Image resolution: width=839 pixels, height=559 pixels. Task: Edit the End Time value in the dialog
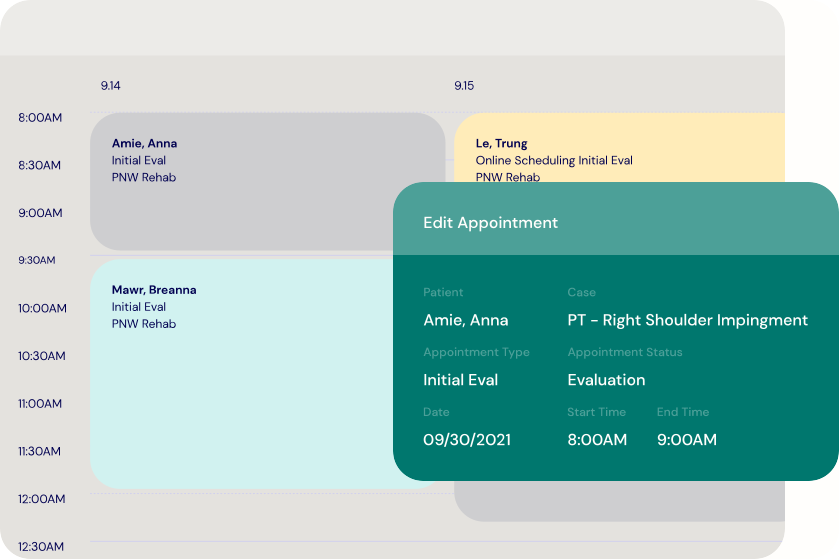(687, 440)
